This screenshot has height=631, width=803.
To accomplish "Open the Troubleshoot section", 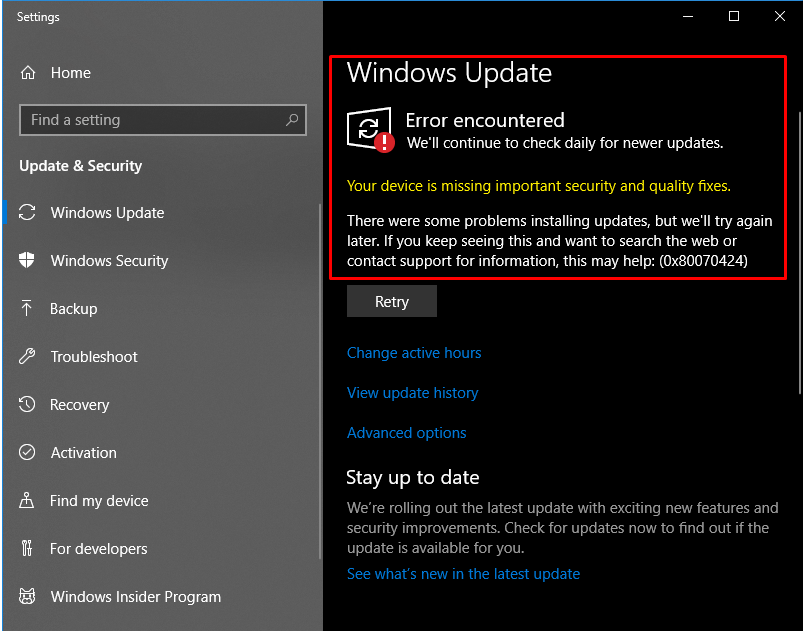I will pyautogui.click(x=94, y=356).
